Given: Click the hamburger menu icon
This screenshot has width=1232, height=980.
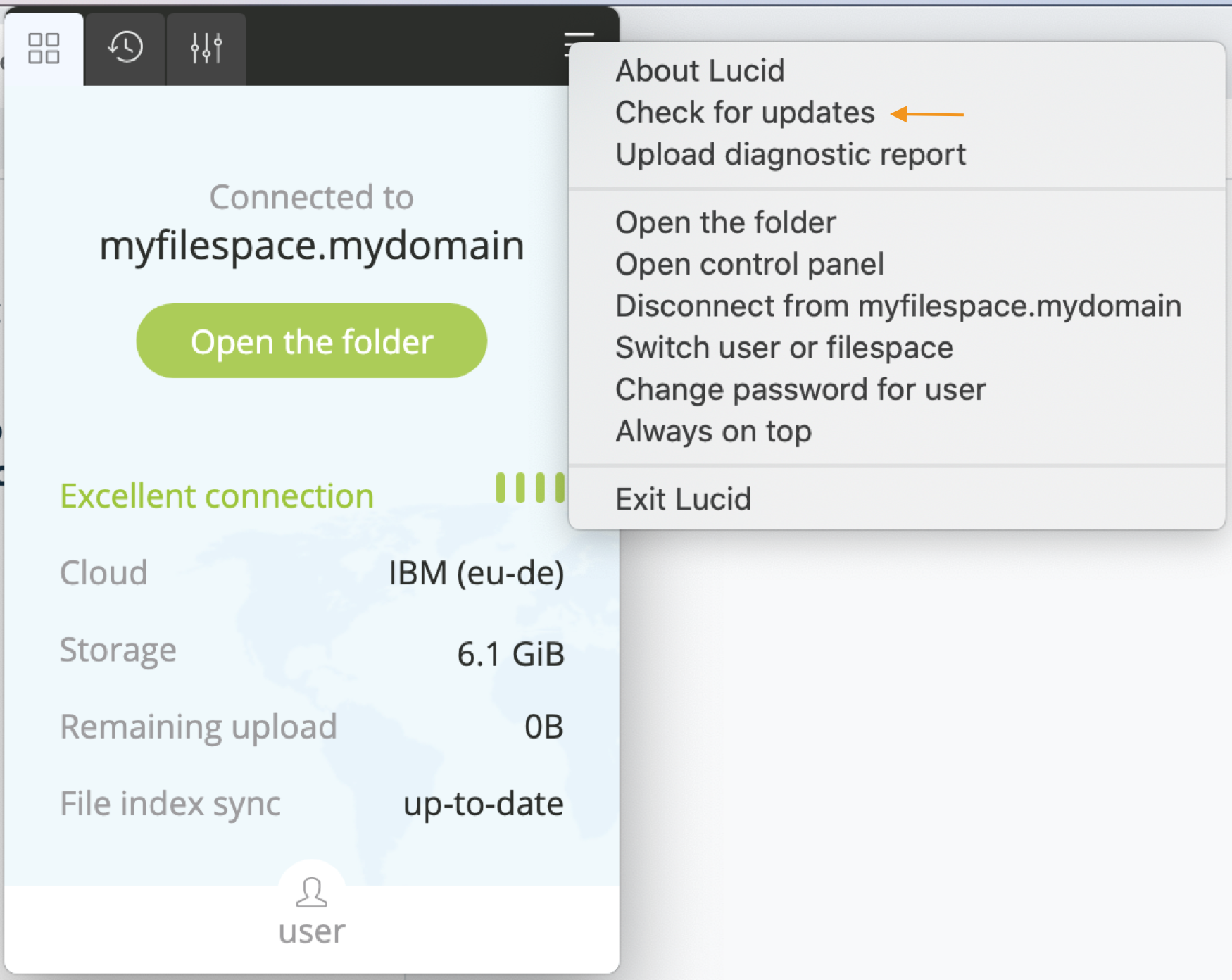Looking at the screenshot, I should 579,44.
